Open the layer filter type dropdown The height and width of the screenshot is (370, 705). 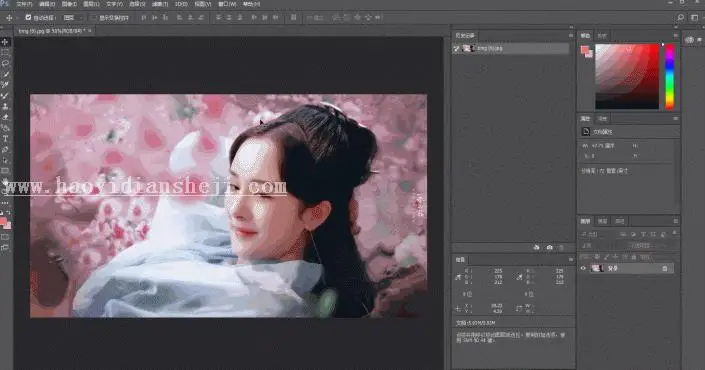[x=598, y=234]
